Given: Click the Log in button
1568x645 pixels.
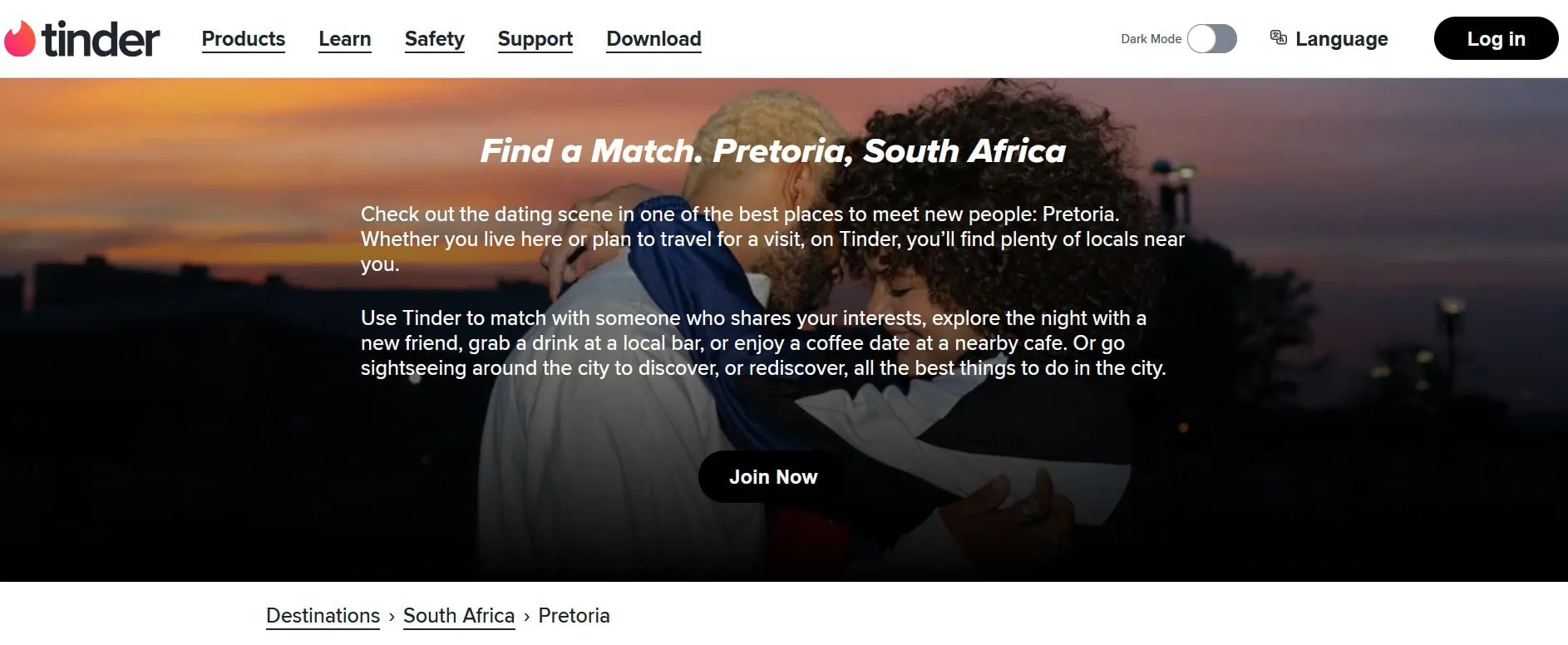Looking at the screenshot, I should [x=1496, y=37].
